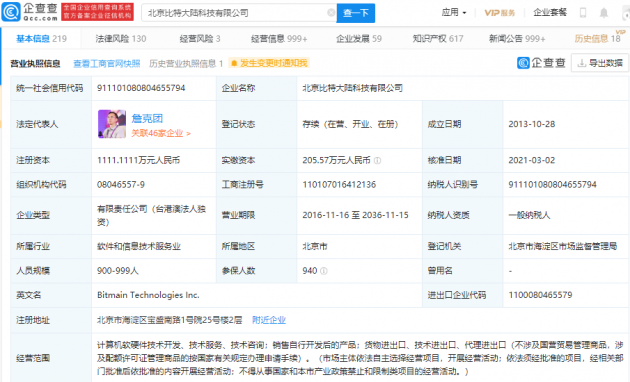Select staff size 900-999人
The height and width of the screenshot is (382, 630).
[118, 271]
